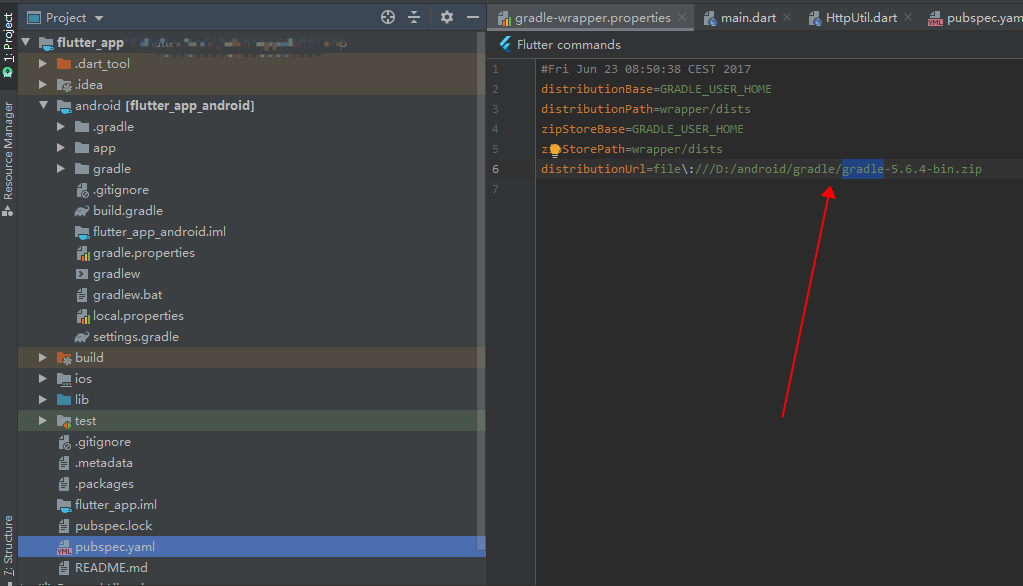Expand the lib folder

tap(43, 399)
